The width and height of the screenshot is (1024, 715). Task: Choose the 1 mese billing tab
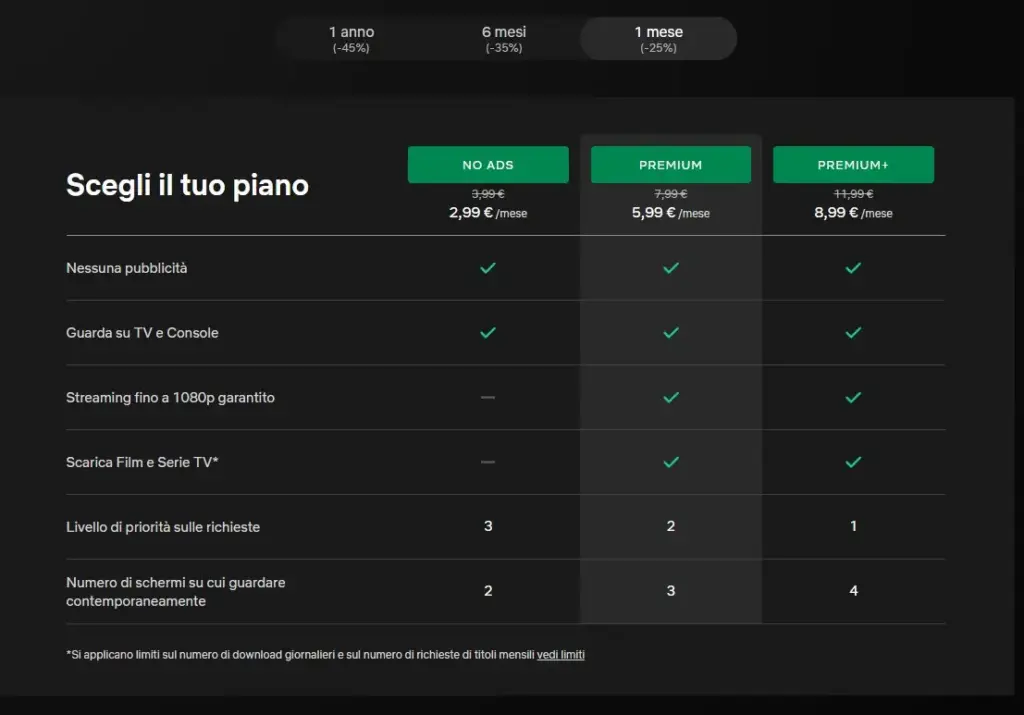coord(658,39)
